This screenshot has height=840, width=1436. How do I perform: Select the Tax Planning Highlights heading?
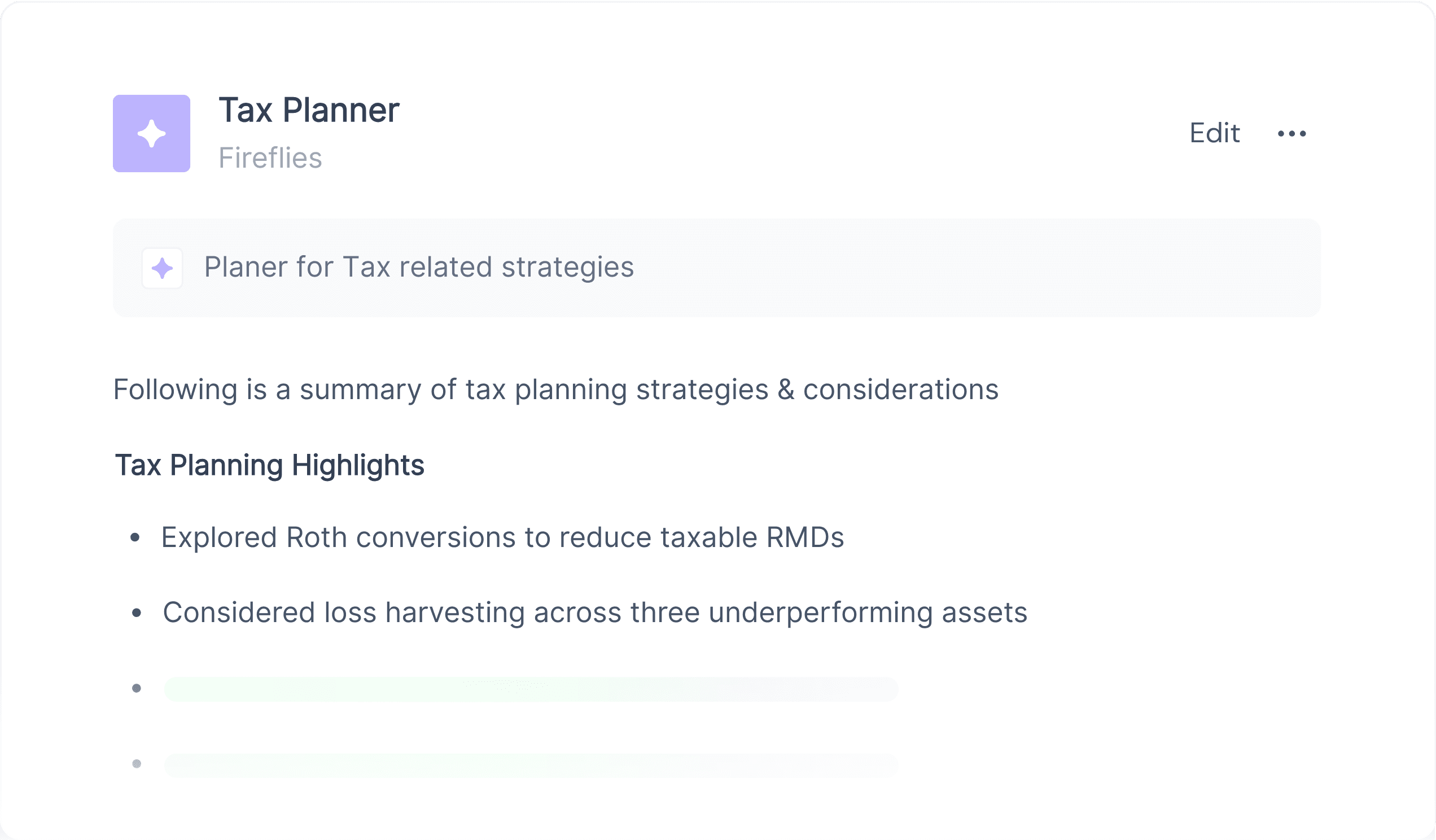pos(270,465)
